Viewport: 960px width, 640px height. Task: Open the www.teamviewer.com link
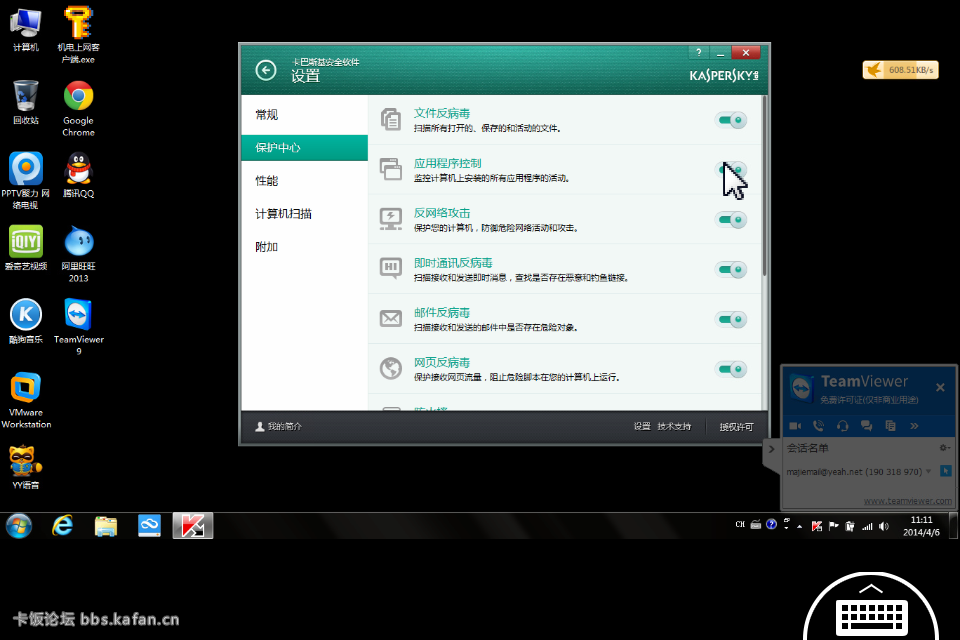pos(907,500)
